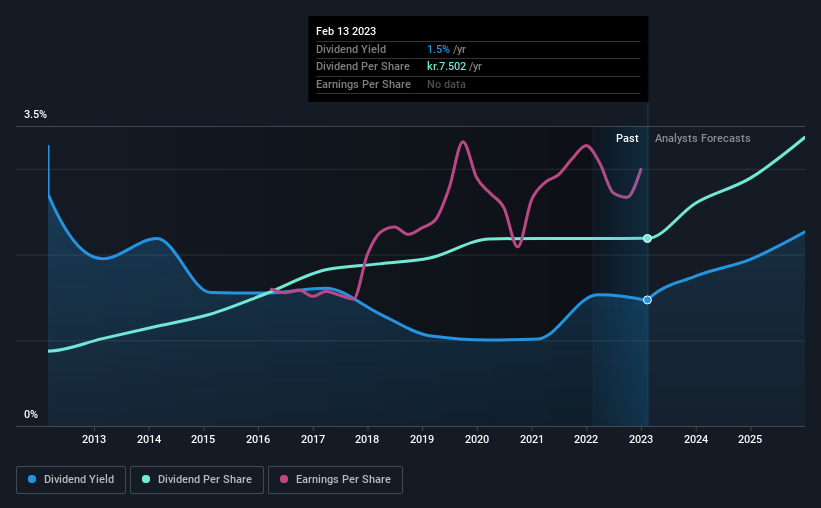Toggle the Dividend Yield legend button
The width and height of the screenshot is (821, 508).
pyautogui.click(x=71, y=480)
